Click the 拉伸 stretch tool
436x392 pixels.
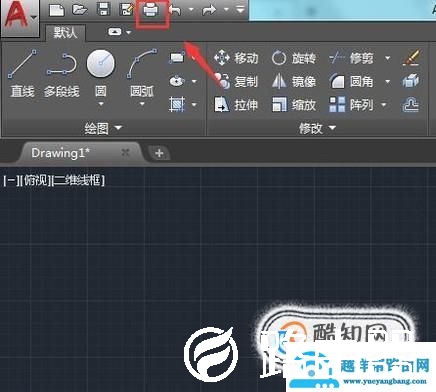pos(236,105)
